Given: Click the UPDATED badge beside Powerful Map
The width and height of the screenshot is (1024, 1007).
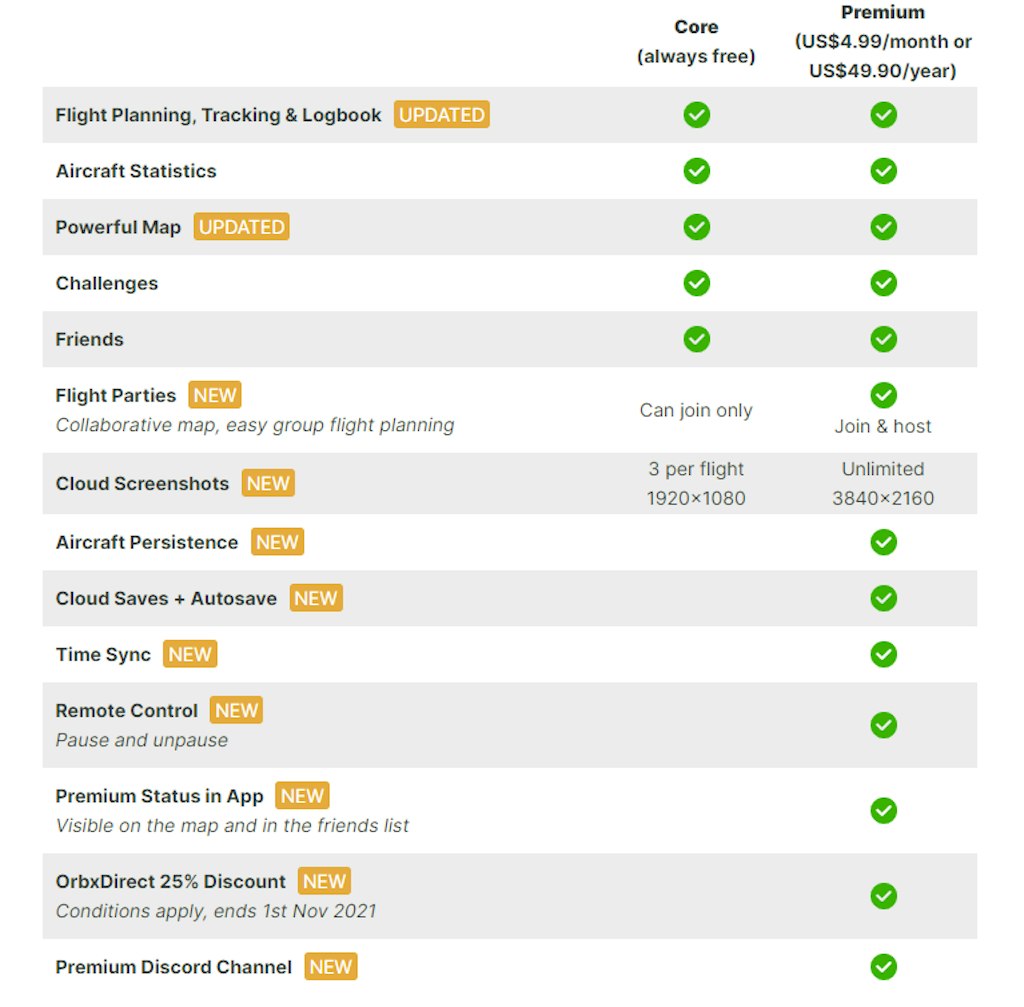Looking at the screenshot, I should click(x=241, y=227).
